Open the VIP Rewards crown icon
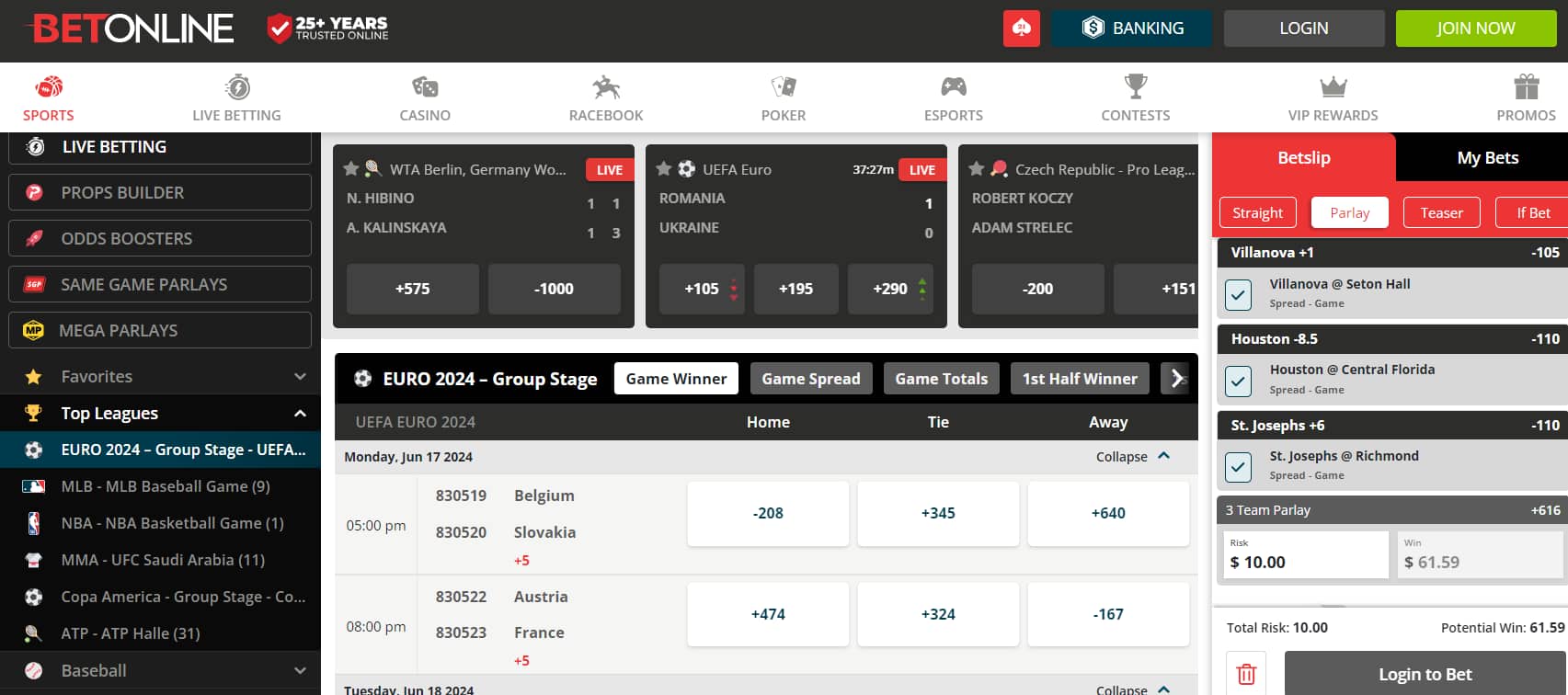Viewport: 1568px width, 695px height. 1333,87
